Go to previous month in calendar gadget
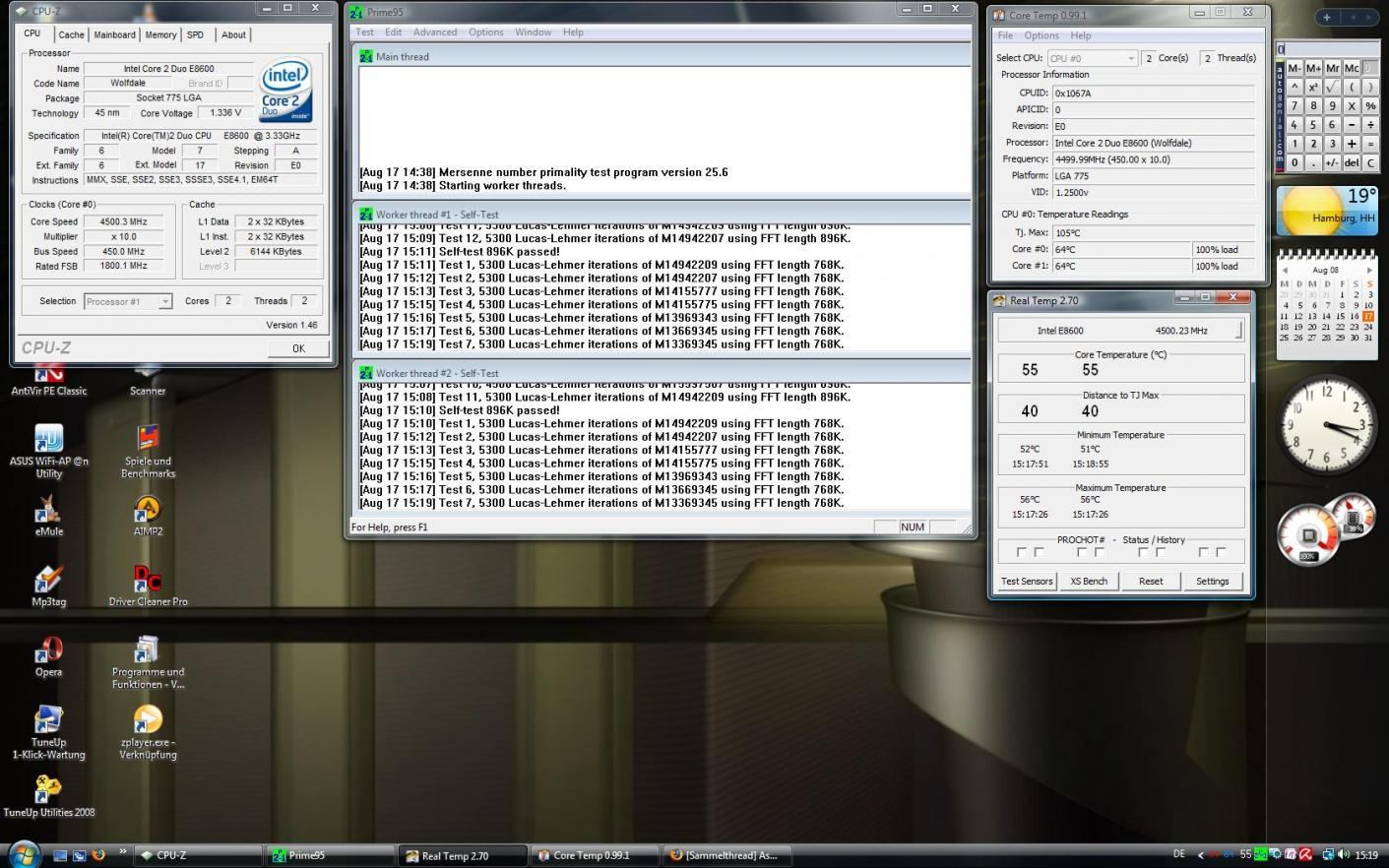This screenshot has width=1389, height=868. tap(1285, 270)
